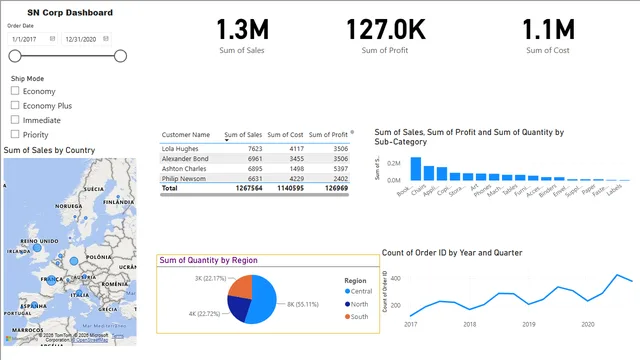Click the end date field 12/31/2020

86,39
